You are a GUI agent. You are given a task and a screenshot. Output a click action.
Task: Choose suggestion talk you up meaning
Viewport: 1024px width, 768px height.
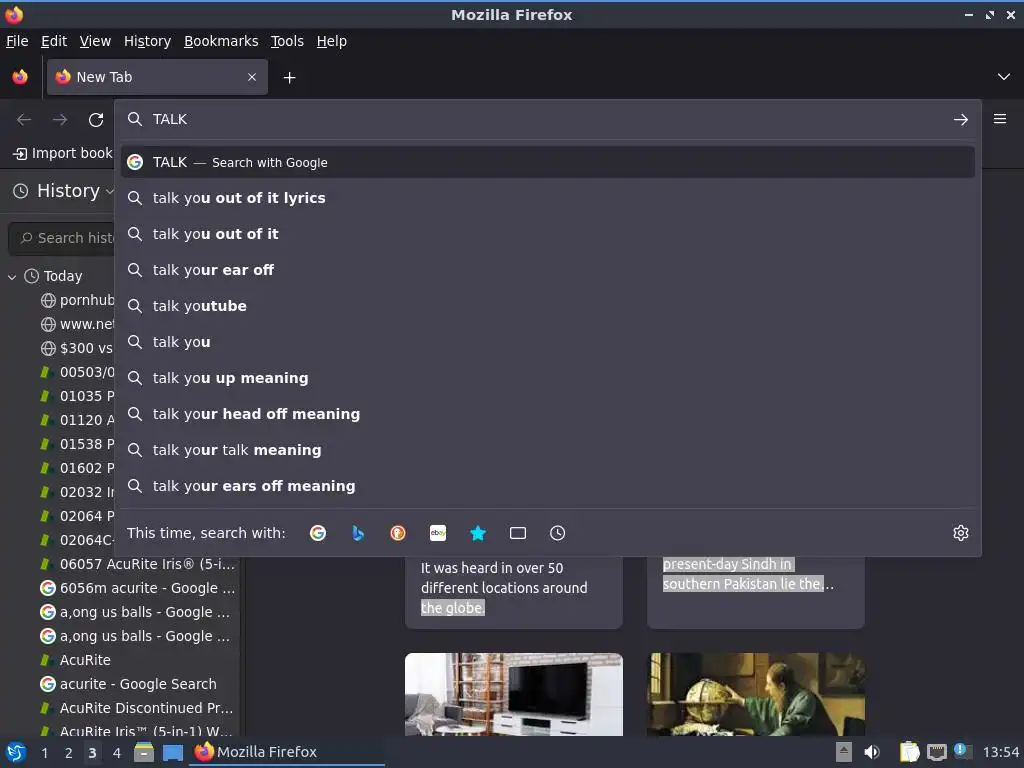coord(547,377)
